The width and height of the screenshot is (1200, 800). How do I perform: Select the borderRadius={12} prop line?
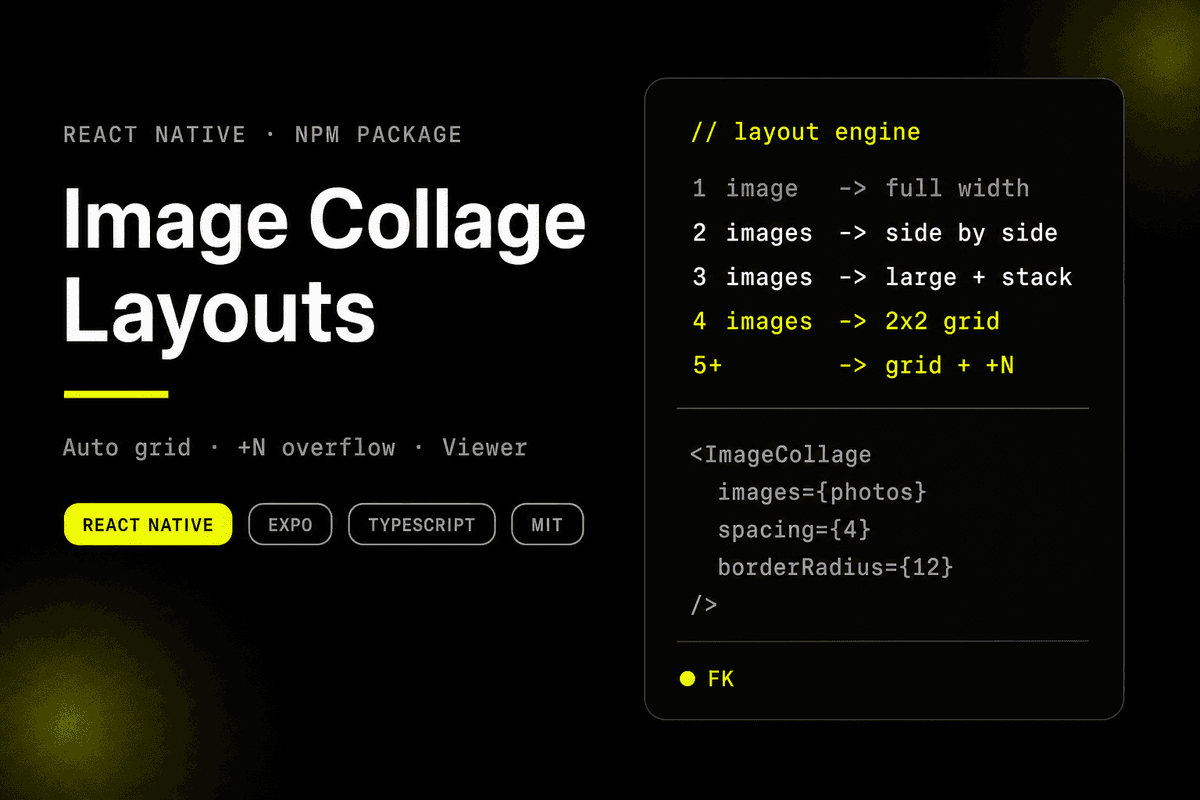pyautogui.click(x=835, y=568)
